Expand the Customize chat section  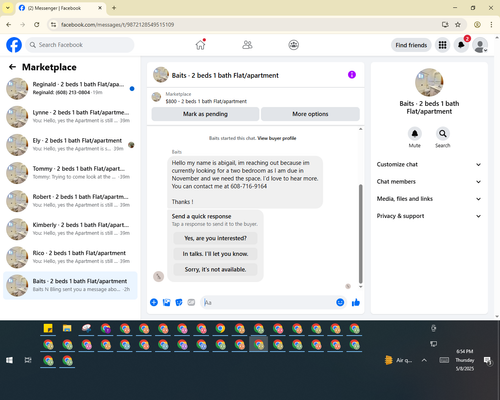point(429,164)
